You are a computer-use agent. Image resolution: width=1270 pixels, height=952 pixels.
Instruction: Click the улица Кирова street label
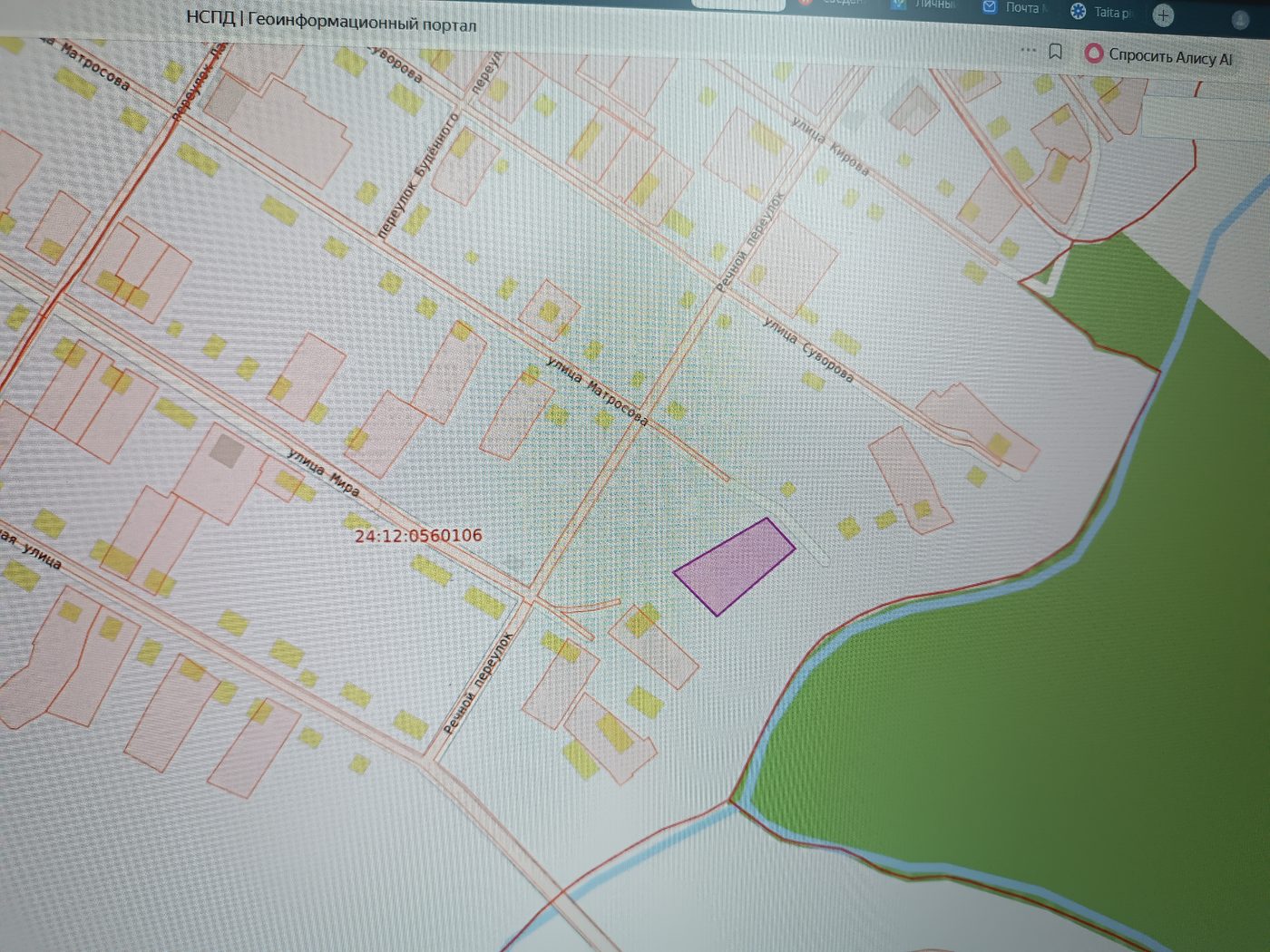click(830, 145)
